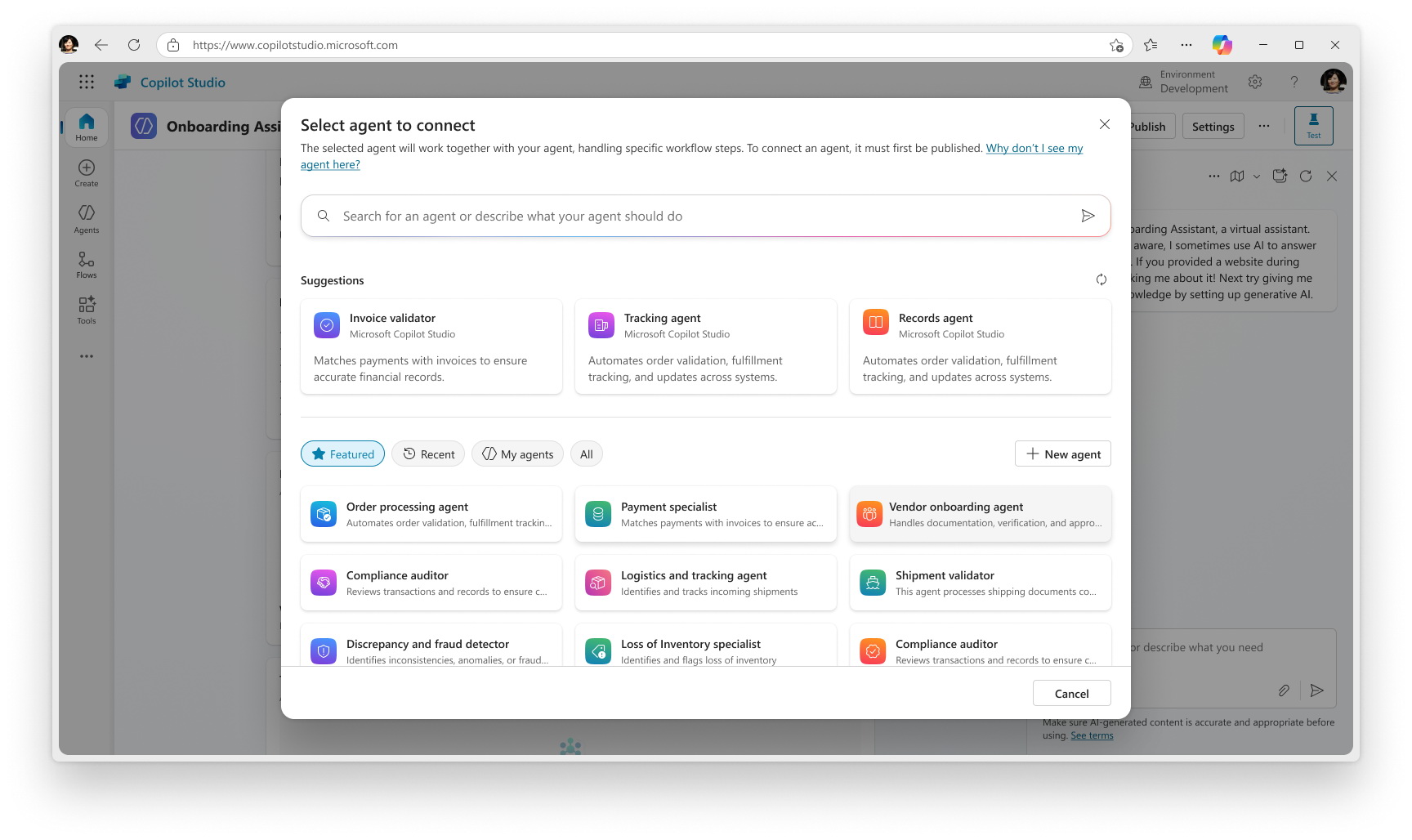The height and width of the screenshot is (840, 1412).
Task: Close the Select agent dialog
Action: click(1105, 124)
